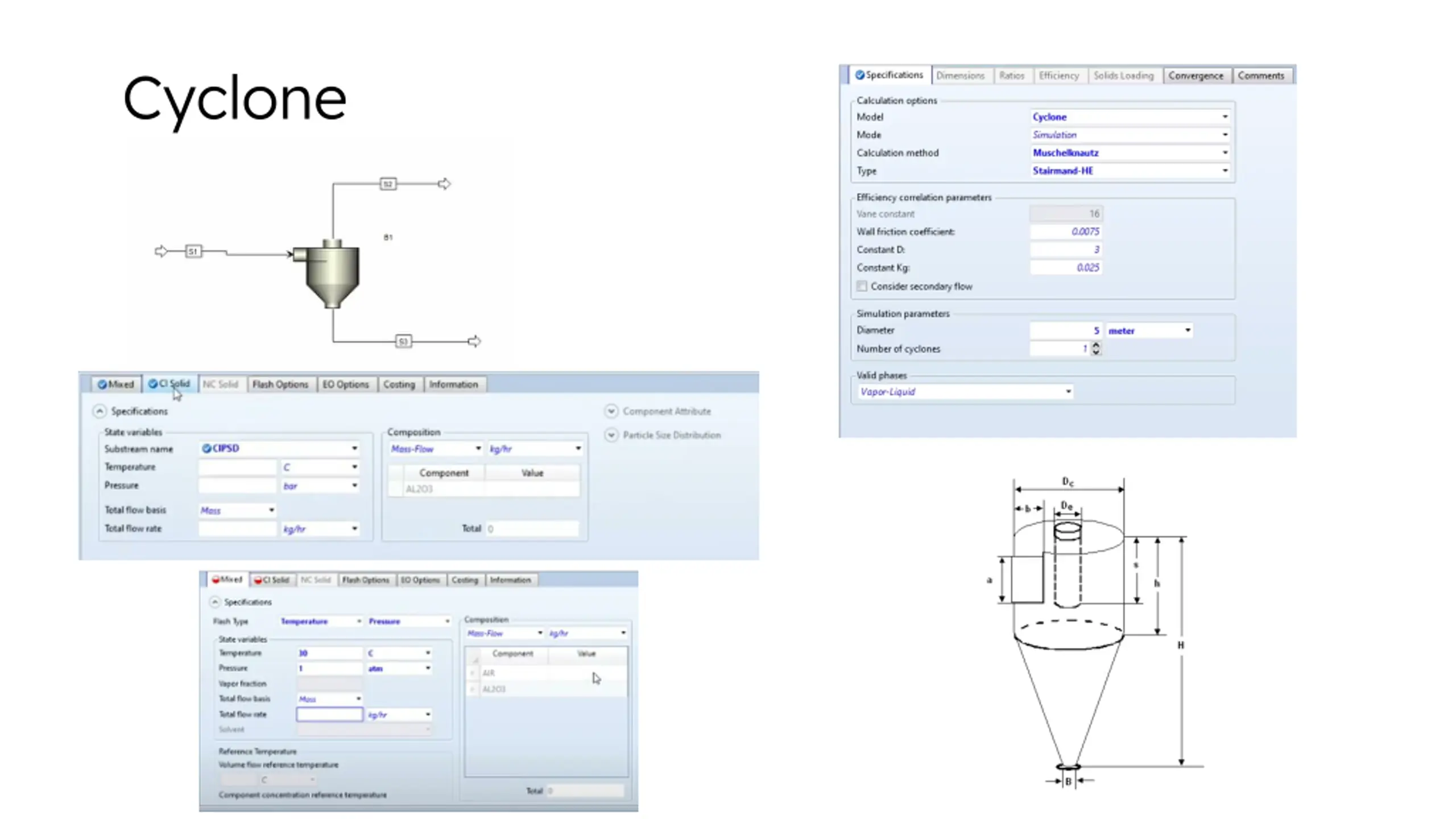Increase Number of cyclones stepper
The width and height of the screenshot is (1456, 819).
1096,345
